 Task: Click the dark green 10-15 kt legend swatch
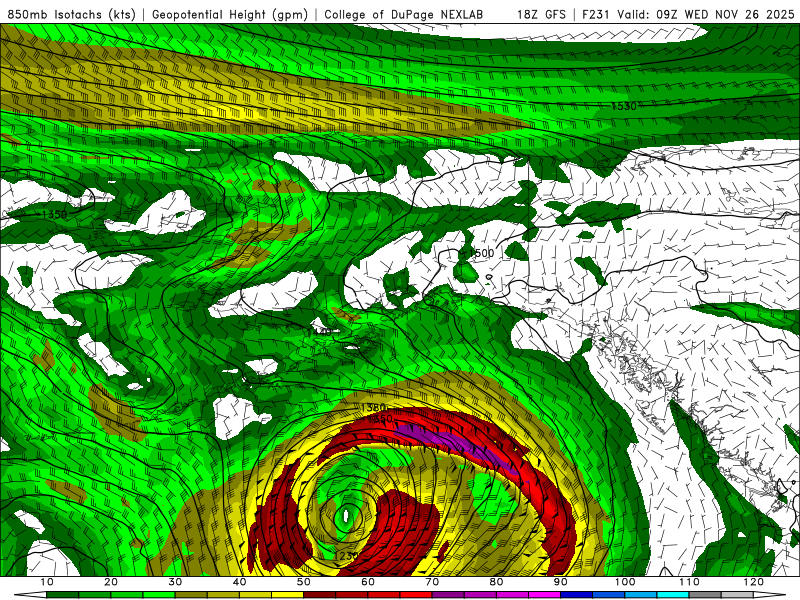(62, 595)
